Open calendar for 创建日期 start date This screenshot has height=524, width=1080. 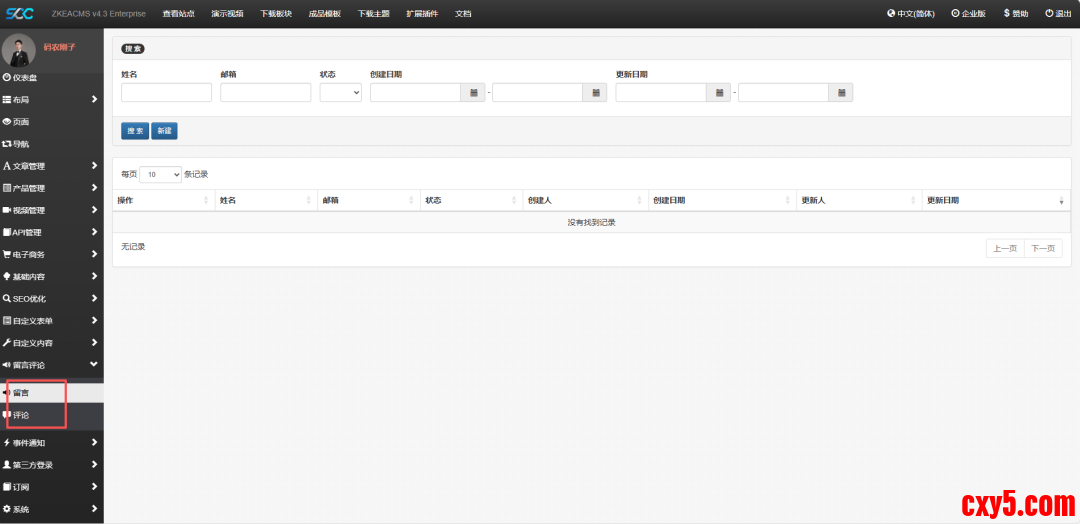click(x=473, y=92)
